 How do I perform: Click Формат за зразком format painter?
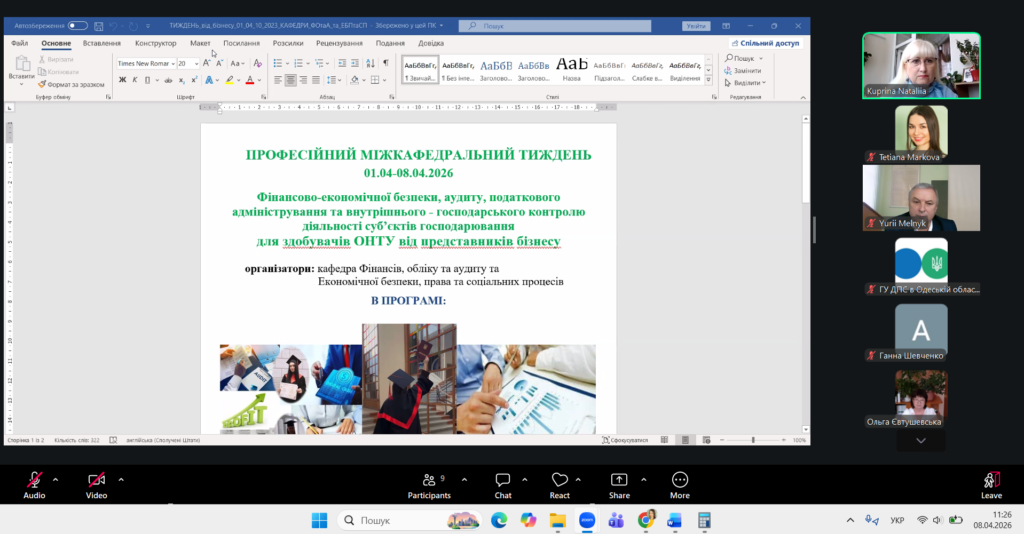pos(71,84)
